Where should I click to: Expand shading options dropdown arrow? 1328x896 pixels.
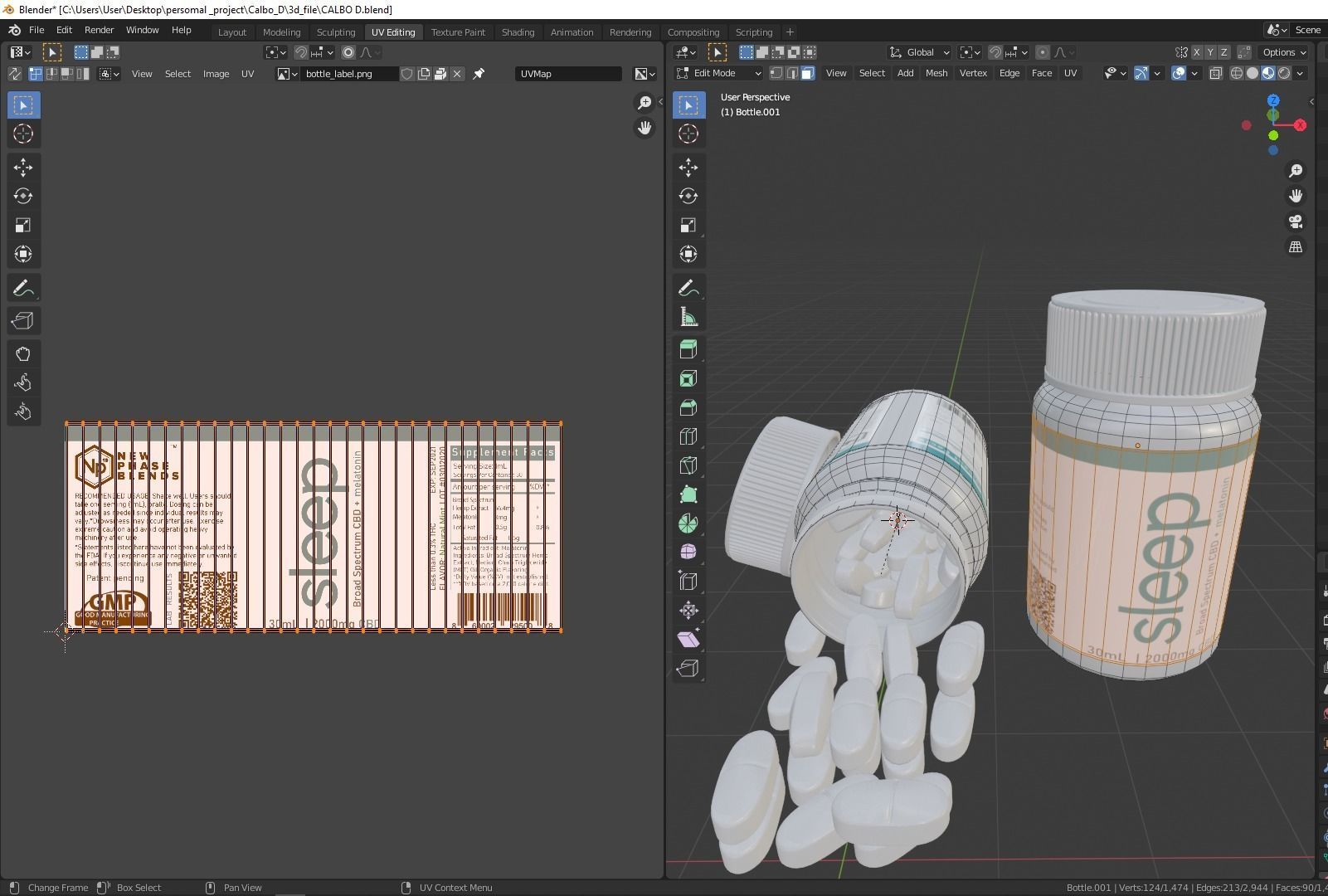pyautogui.click(x=1300, y=73)
